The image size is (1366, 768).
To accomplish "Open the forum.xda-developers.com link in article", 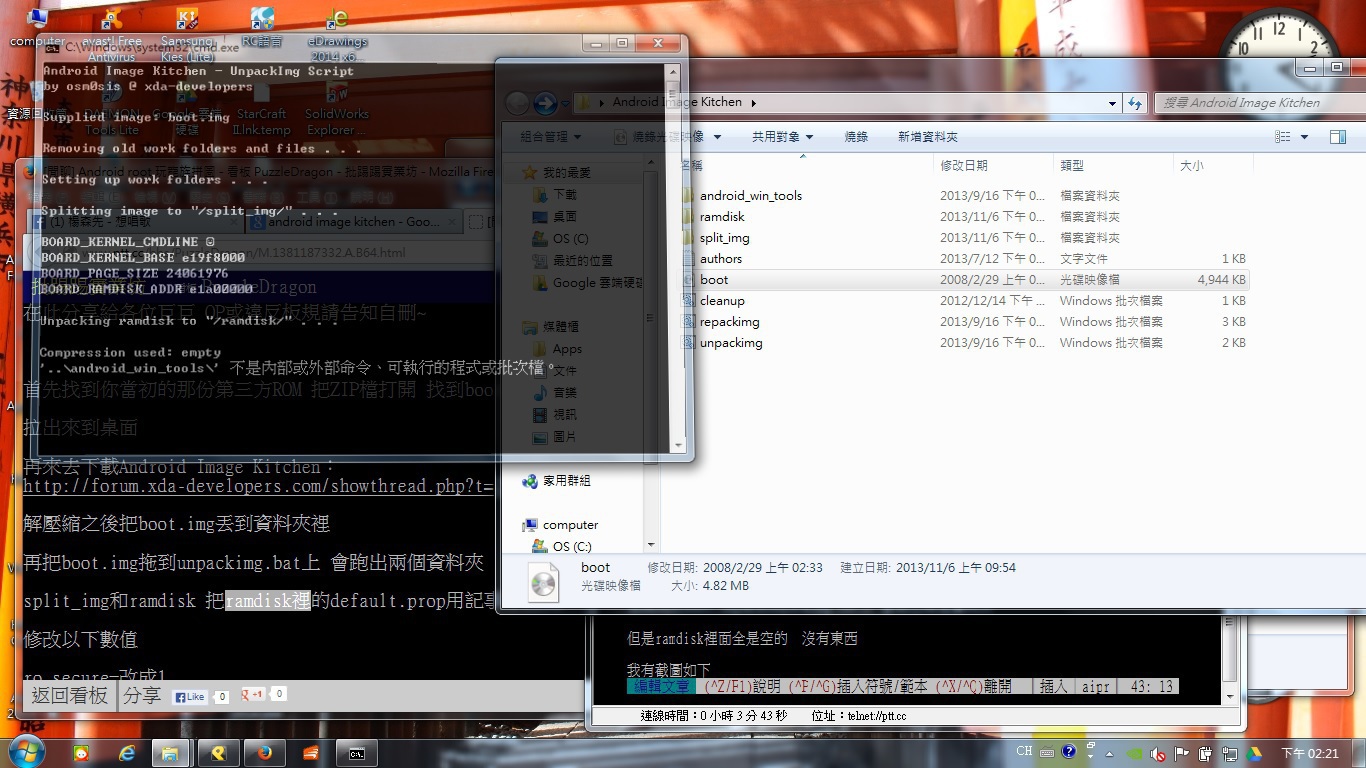I will [258, 486].
